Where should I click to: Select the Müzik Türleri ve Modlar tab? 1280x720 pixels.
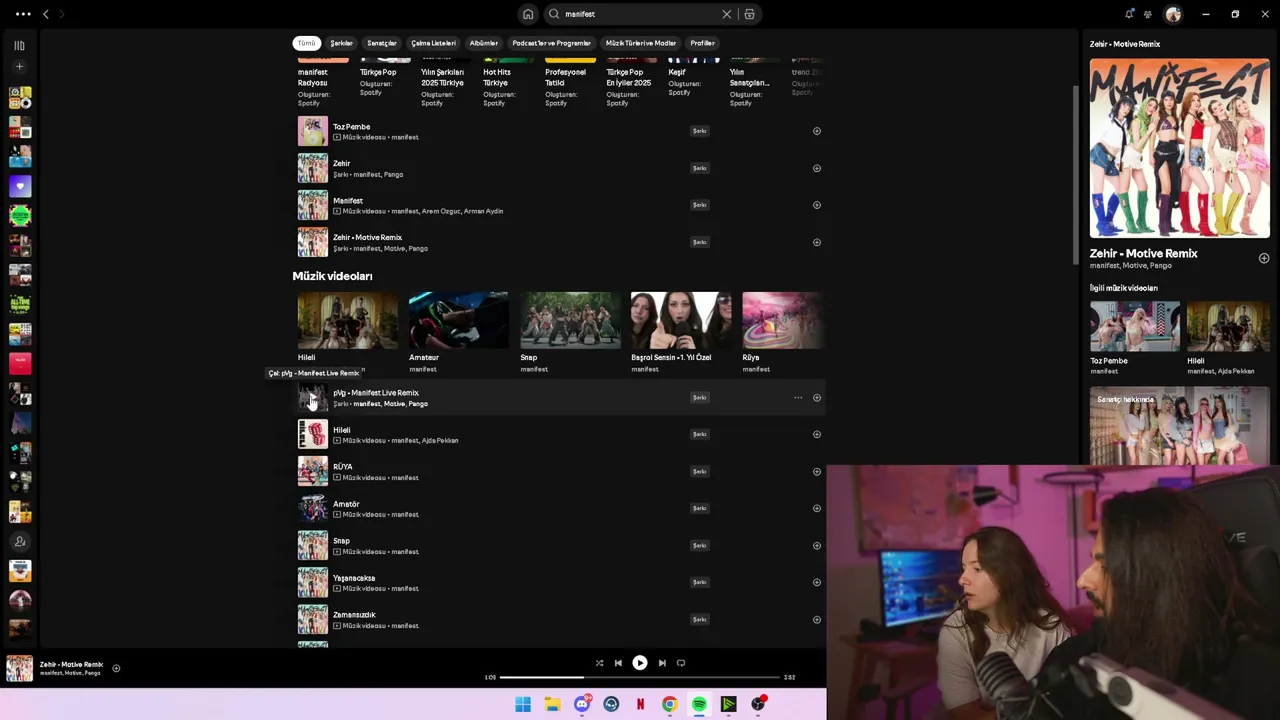point(641,43)
